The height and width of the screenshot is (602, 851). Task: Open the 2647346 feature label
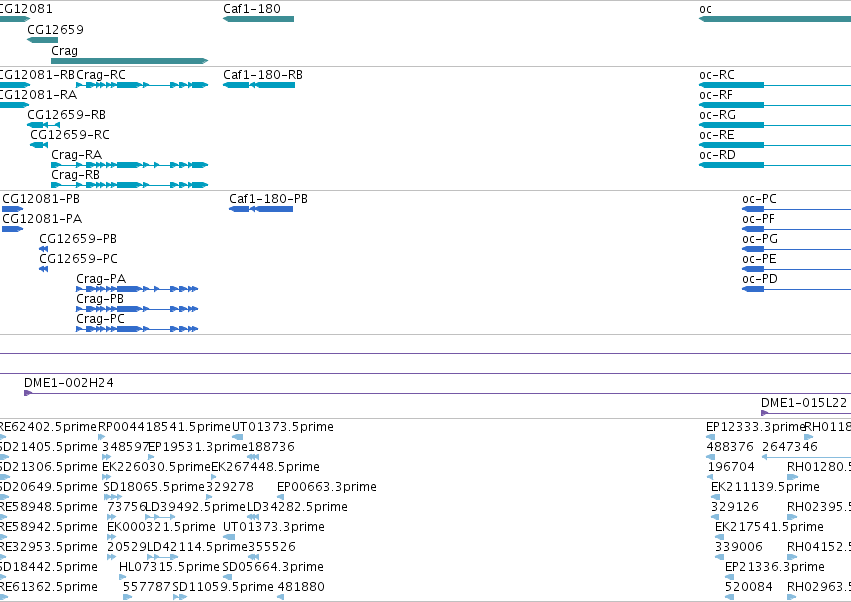(790, 447)
